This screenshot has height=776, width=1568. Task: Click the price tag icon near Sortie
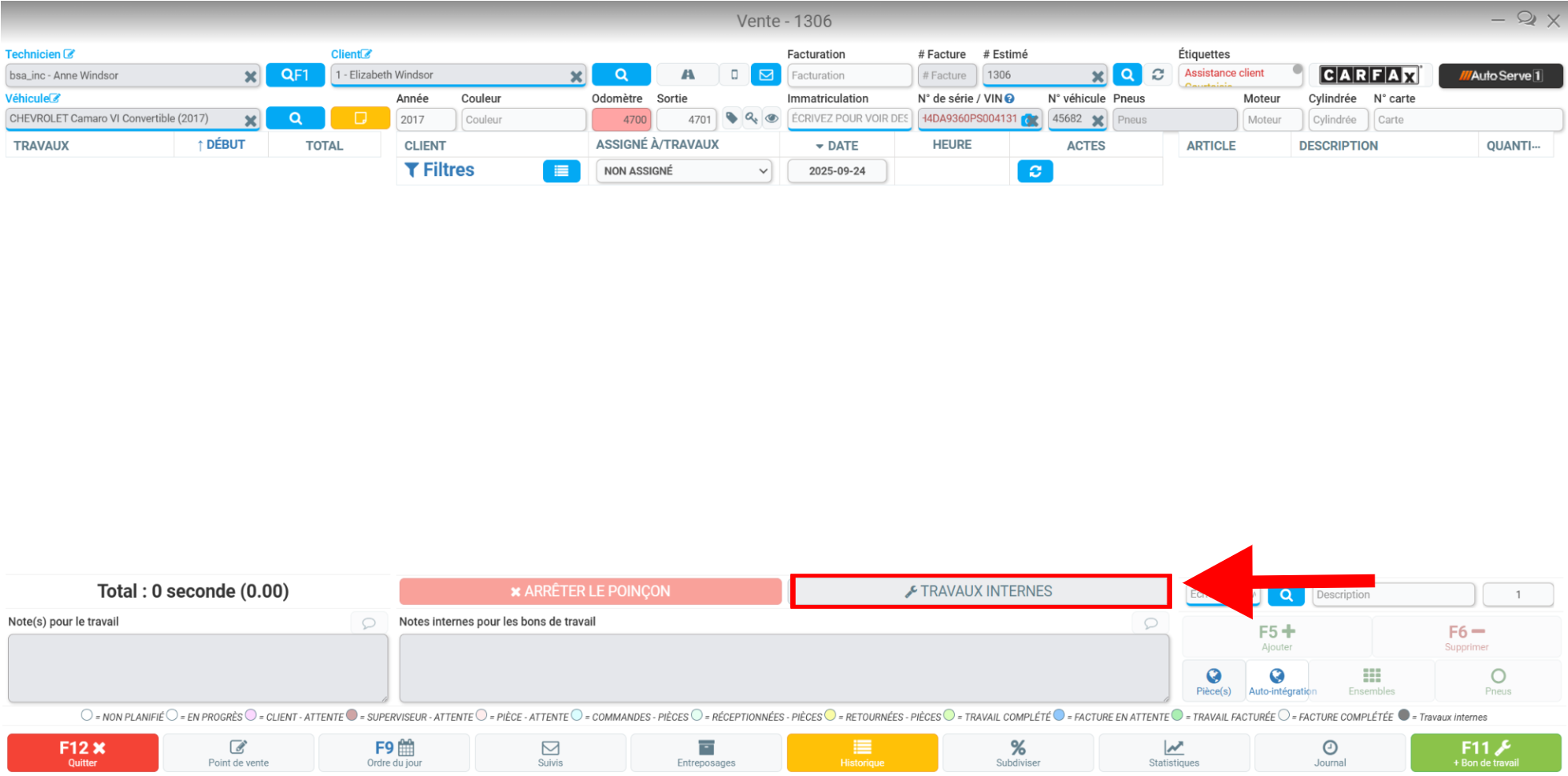[731, 118]
